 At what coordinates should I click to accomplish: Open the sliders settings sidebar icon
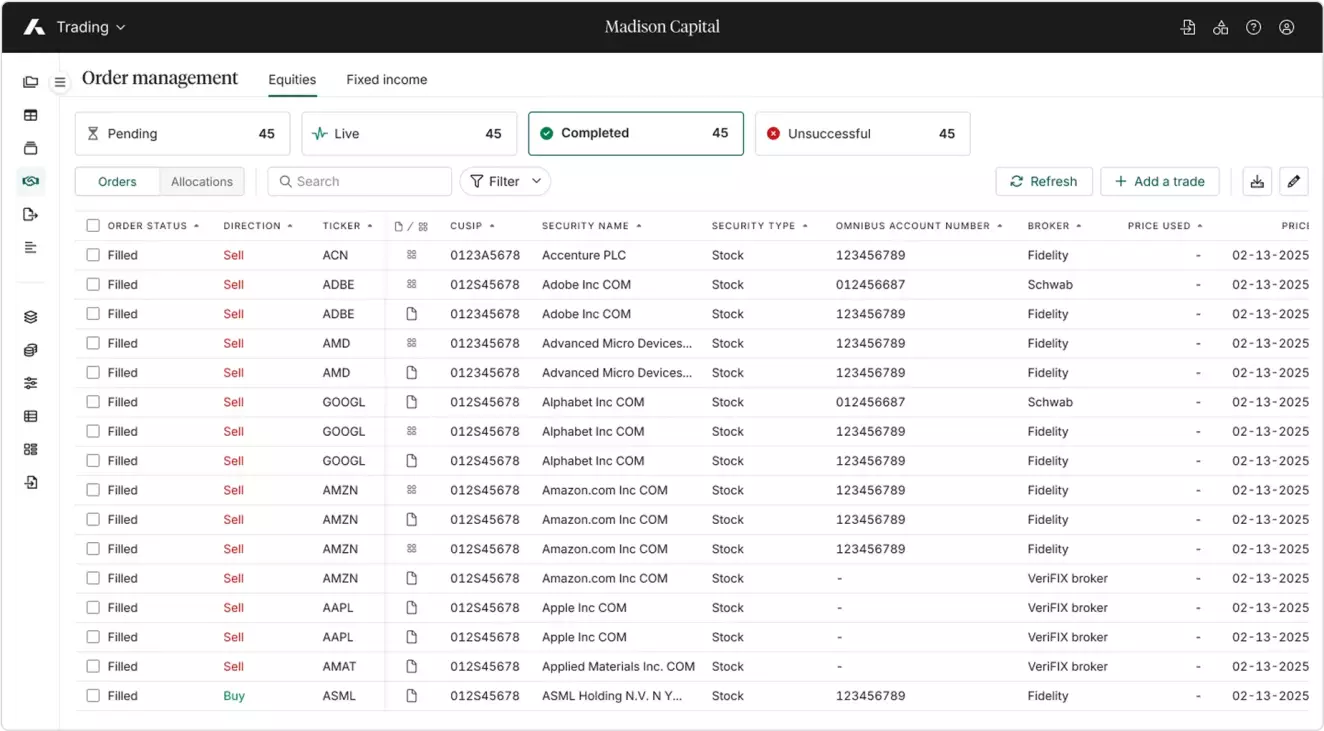(x=31, y=383)
